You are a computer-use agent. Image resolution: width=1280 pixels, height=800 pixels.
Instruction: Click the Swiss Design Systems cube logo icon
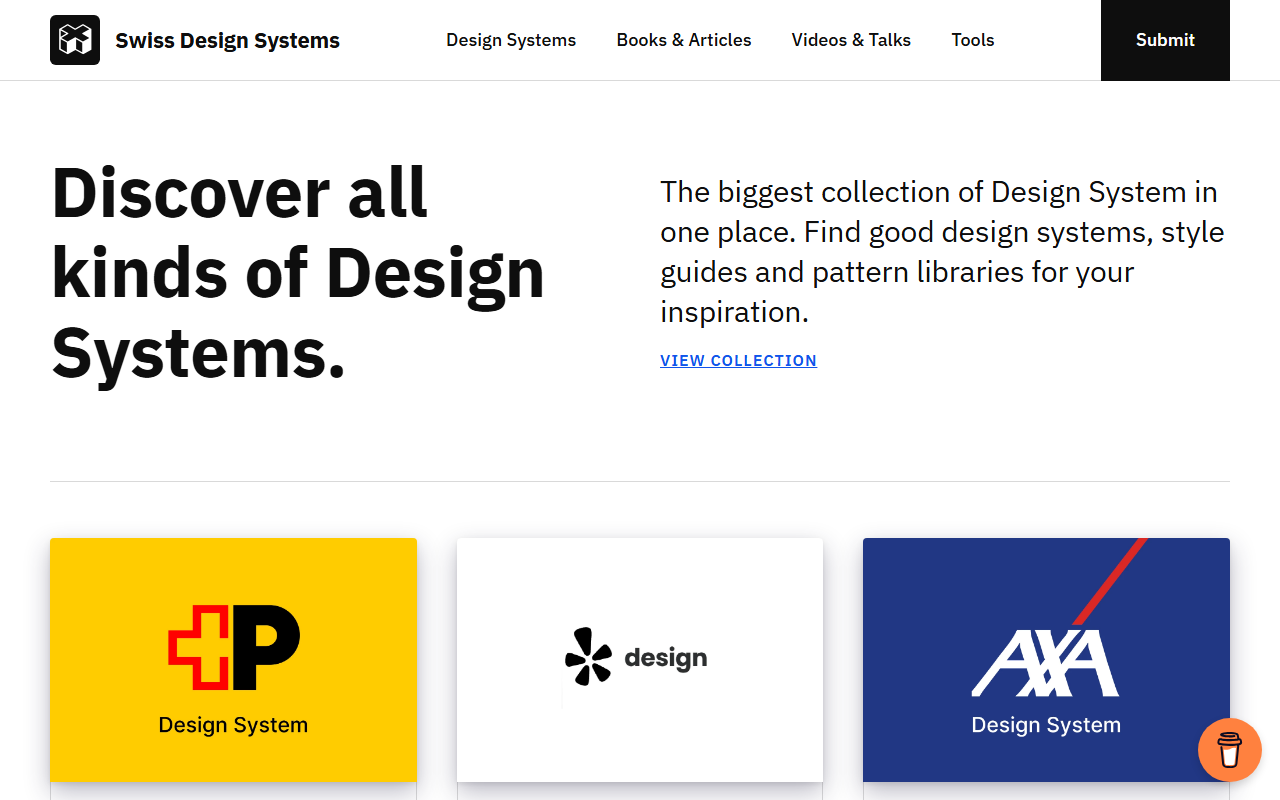[x=75, y=40]
